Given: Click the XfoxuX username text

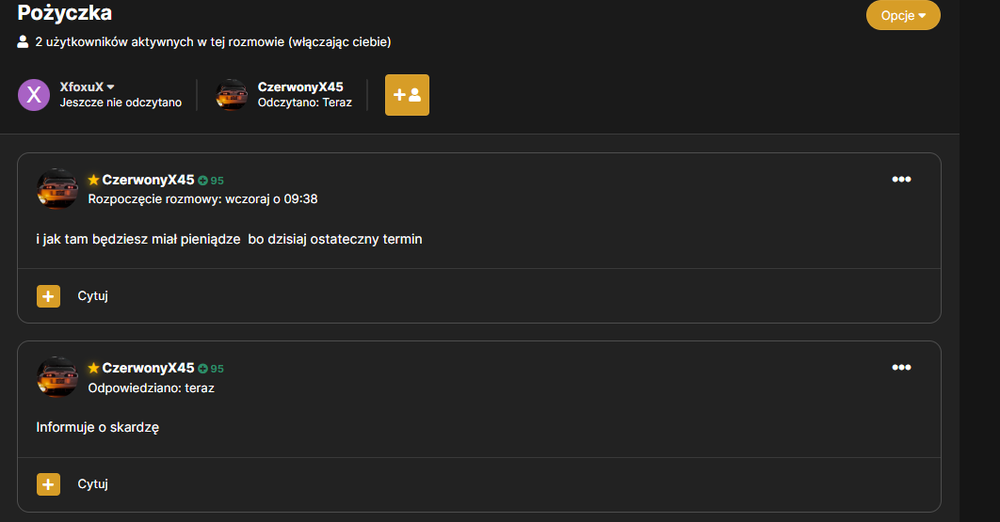Looking at the screenshot, I should 82,87.
